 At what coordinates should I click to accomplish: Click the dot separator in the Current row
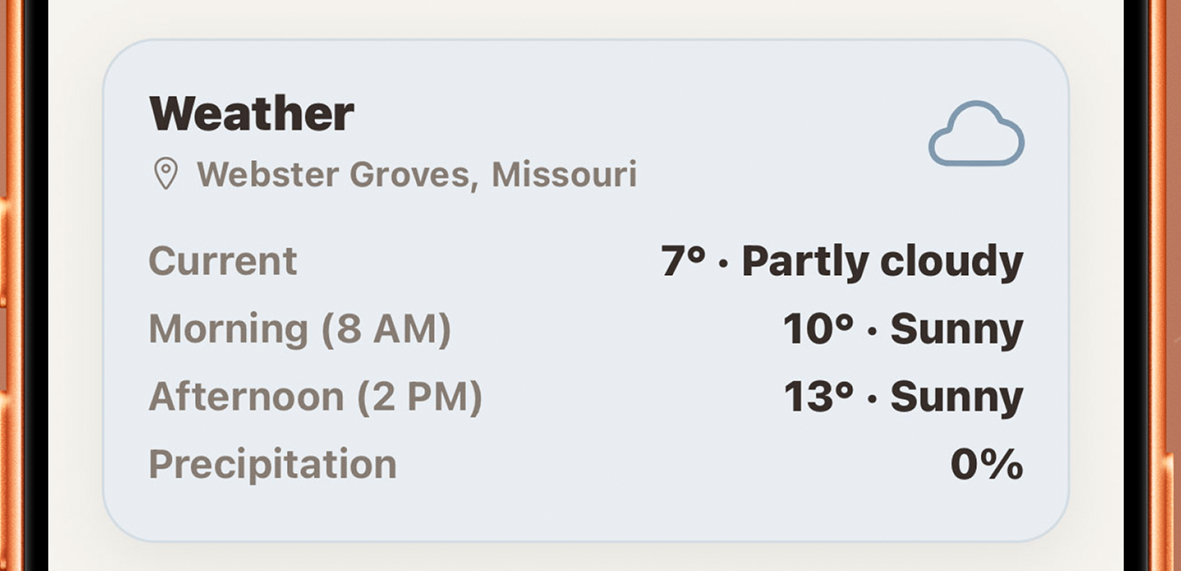pyautogui.click(x=724, y=264)
